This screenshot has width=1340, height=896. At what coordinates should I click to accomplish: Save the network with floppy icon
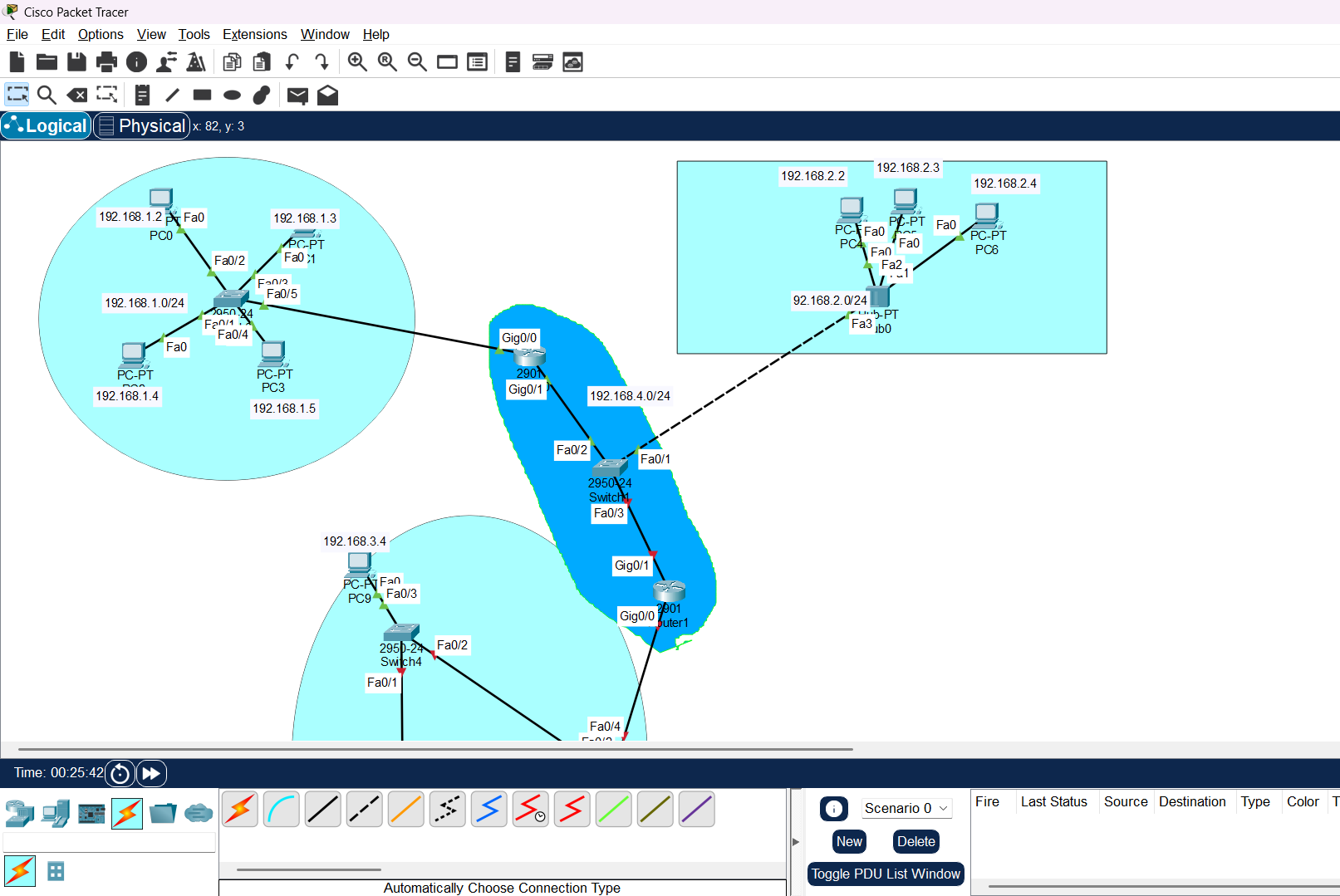tap(76, 62)
